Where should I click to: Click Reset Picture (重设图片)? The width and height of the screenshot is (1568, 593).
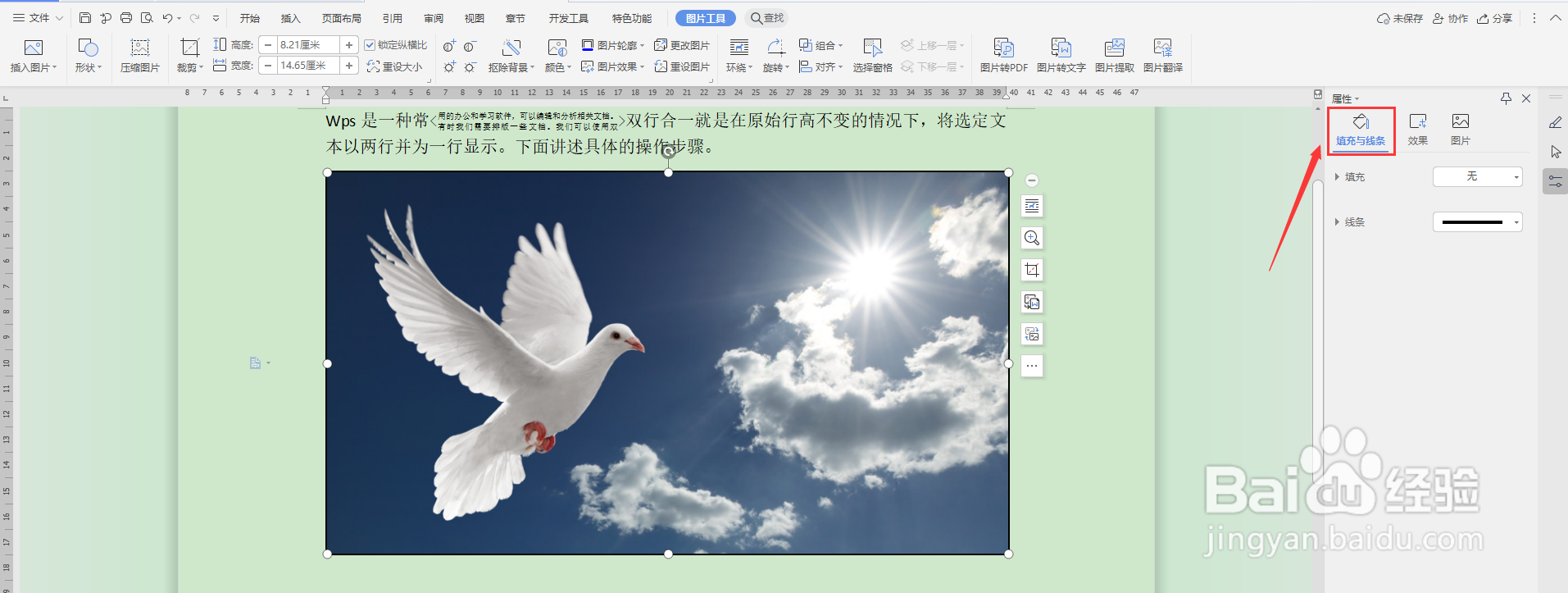coord(682,66)
